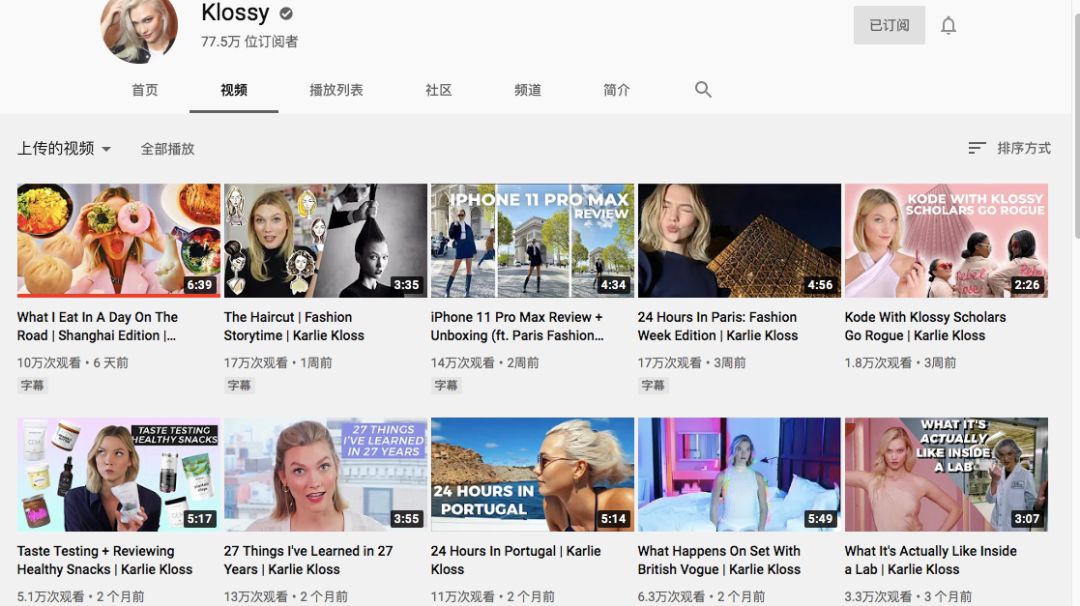
Task: Click the 字幕 badge under Shanghai Edition video
Action: 32,386
